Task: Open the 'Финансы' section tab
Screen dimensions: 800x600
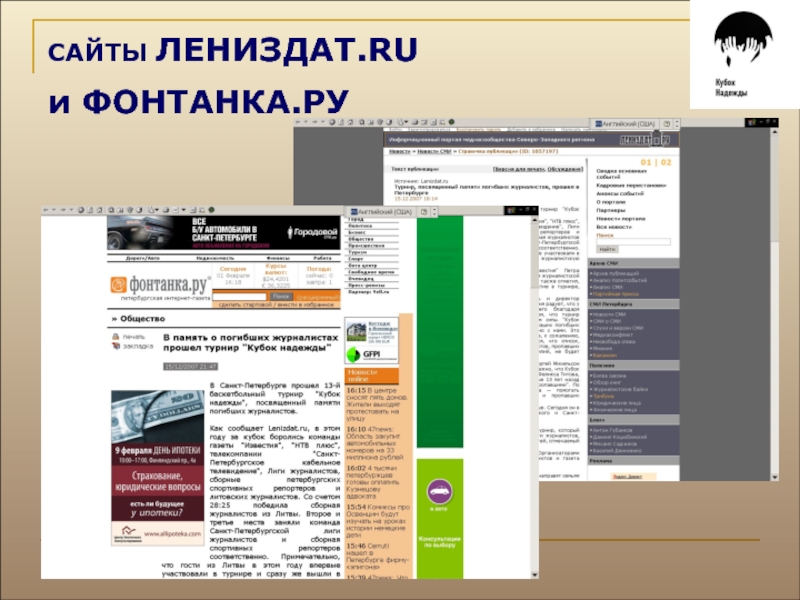Action: click(x=278, y=258)
